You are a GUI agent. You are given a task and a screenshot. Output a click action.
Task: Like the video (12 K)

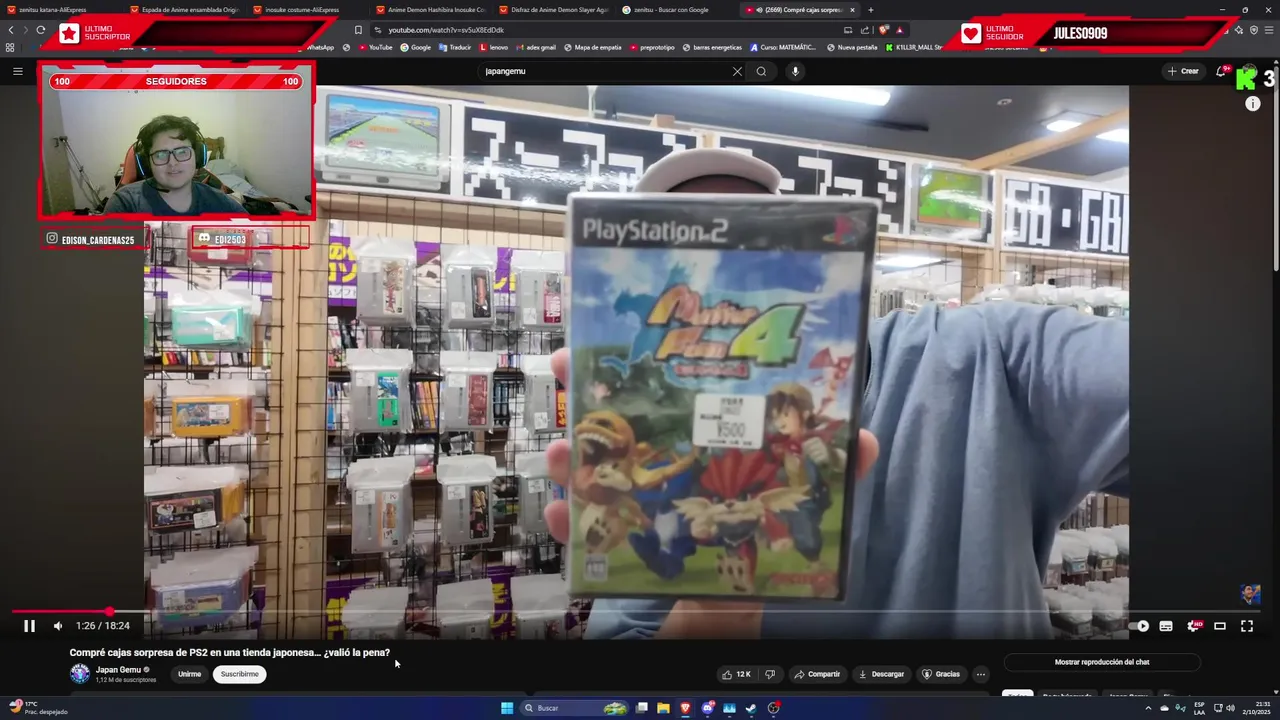tap(736, 674)
